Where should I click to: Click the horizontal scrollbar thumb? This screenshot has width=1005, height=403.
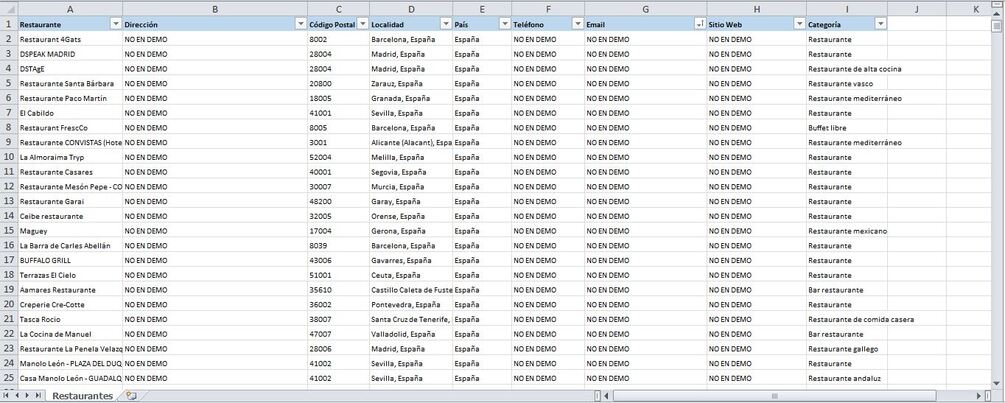pyautogui.click(x=774, y=396)
